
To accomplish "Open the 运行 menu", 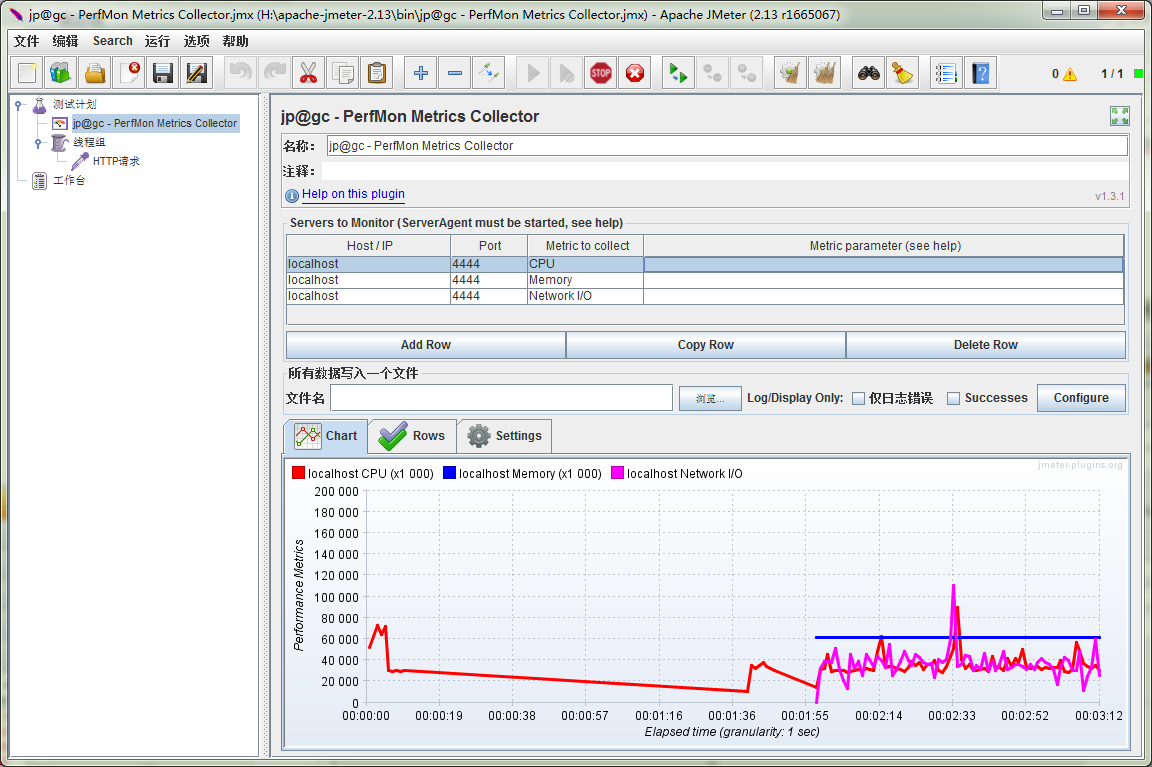I will tap(157, 41).
